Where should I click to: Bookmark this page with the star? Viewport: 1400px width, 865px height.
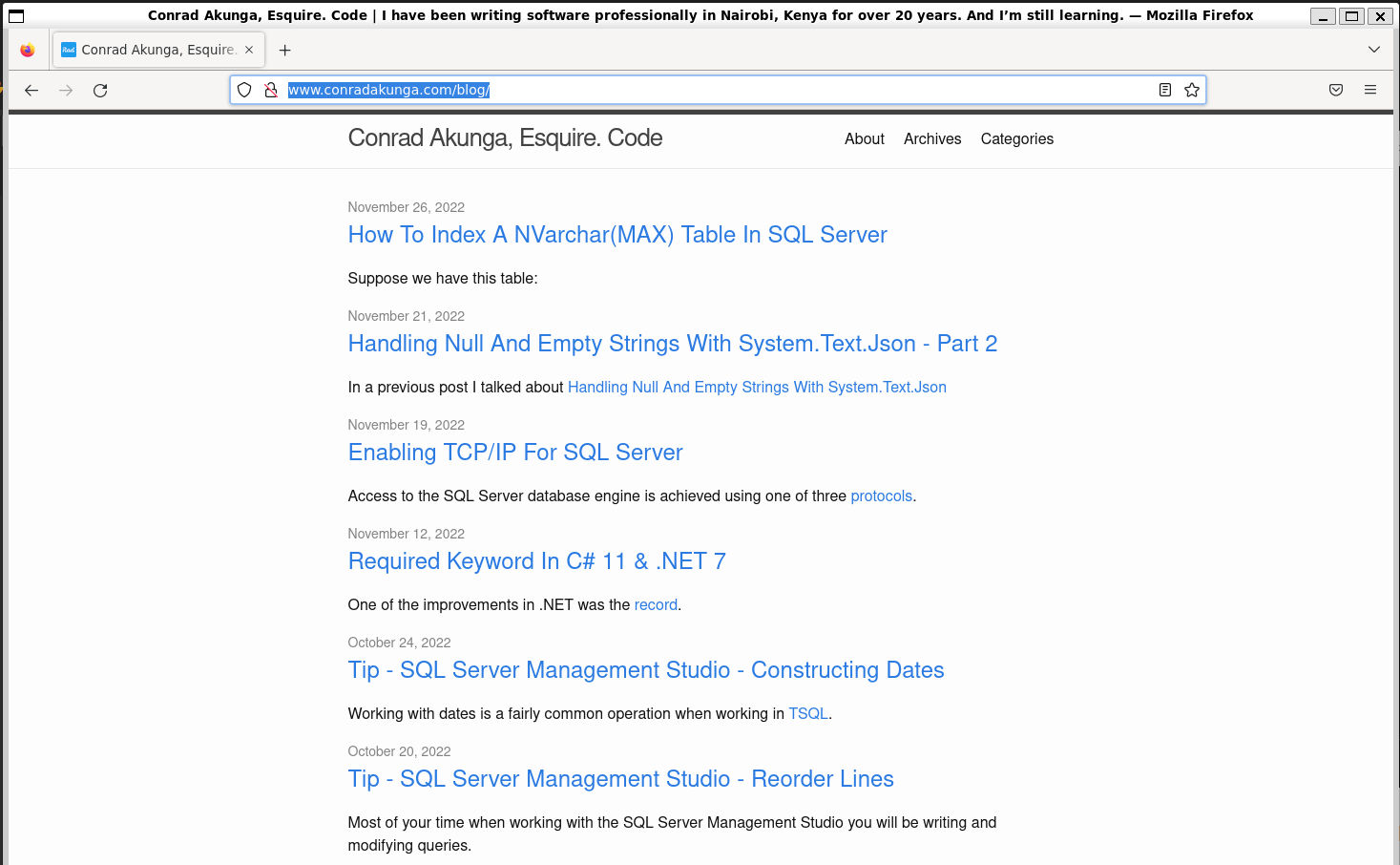pyautogui.click(x=1192, y=90)
